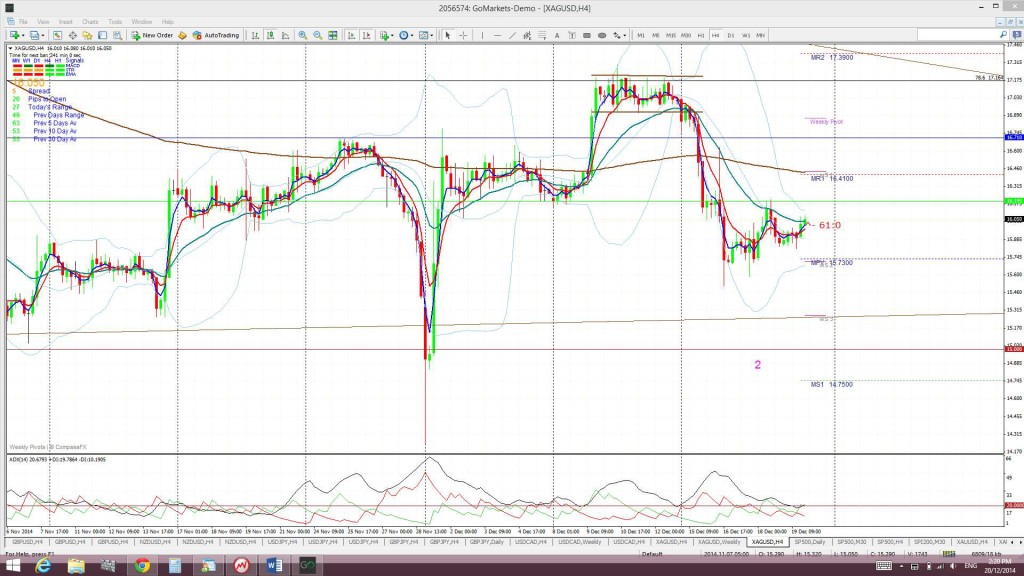Select the trendline drawing tool
This screenshot has width=1024, height=576.
coord(513,35)
